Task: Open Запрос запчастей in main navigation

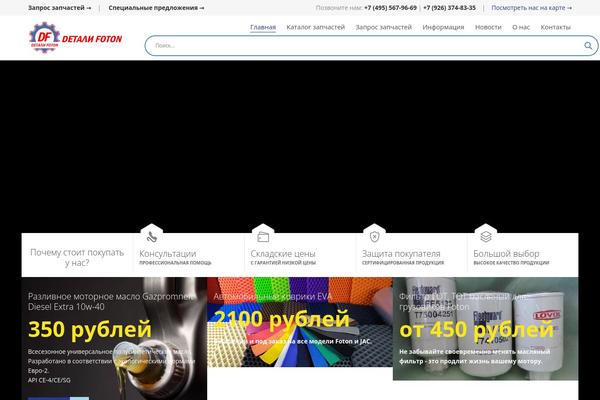Action: [383, 27]
